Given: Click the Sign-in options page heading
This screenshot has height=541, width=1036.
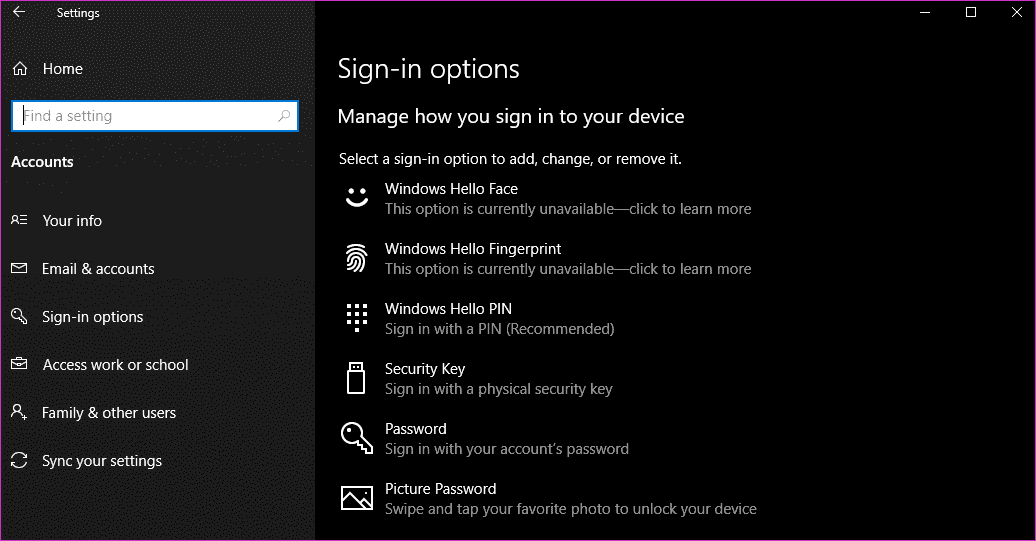Looking at the screenshot, I should click(x=429, y=70).
